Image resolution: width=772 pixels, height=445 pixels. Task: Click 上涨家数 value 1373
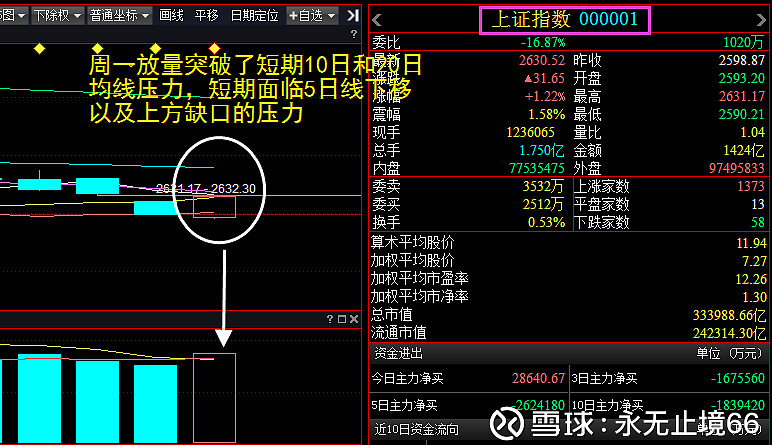(751, 186)
